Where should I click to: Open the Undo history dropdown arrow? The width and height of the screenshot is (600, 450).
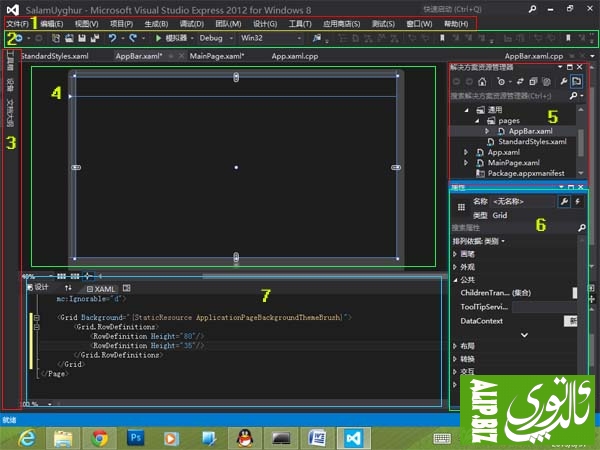[x=123, y=38]
